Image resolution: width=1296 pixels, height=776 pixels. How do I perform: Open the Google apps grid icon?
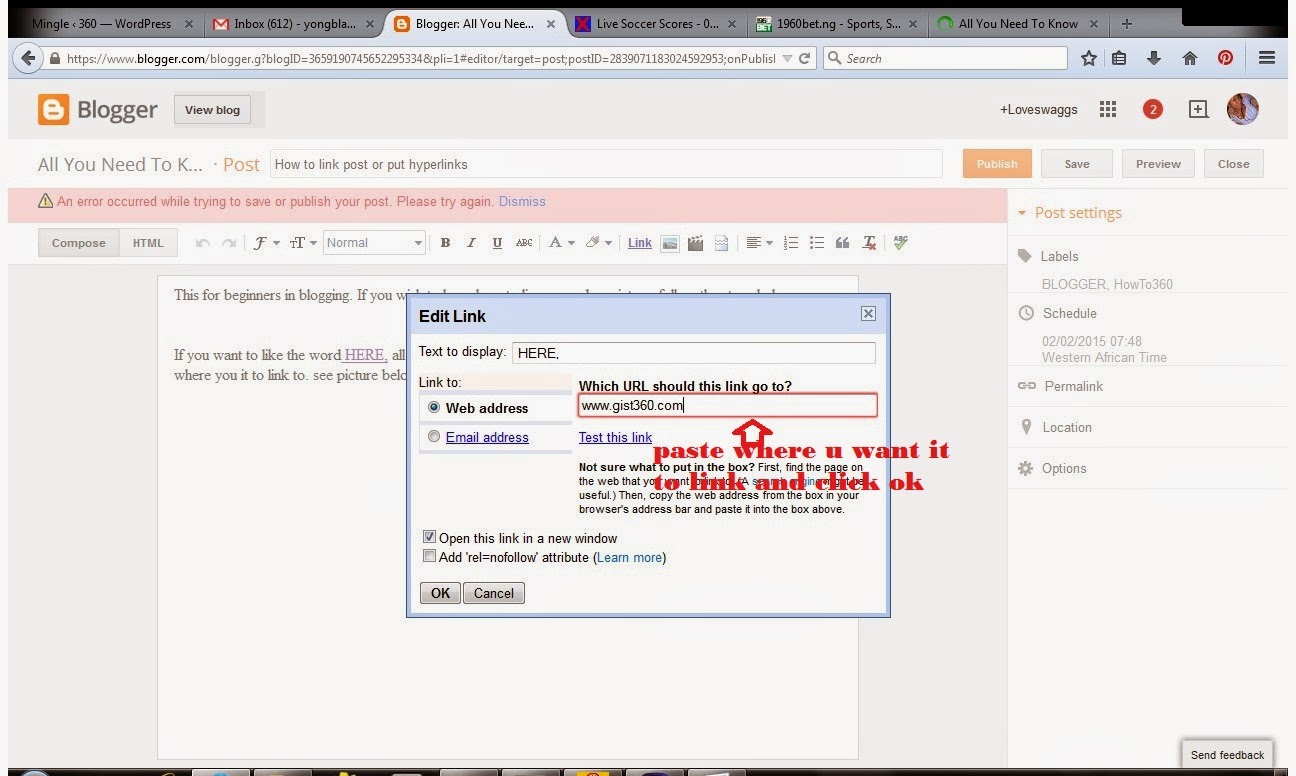coord(1107,110)
